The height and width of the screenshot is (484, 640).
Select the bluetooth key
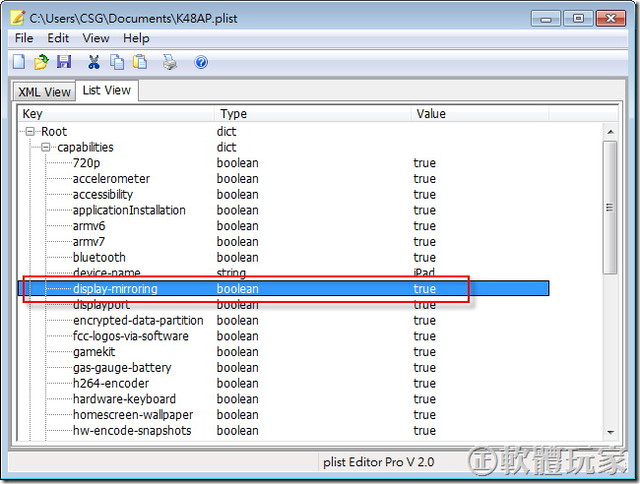pos(99,258)
